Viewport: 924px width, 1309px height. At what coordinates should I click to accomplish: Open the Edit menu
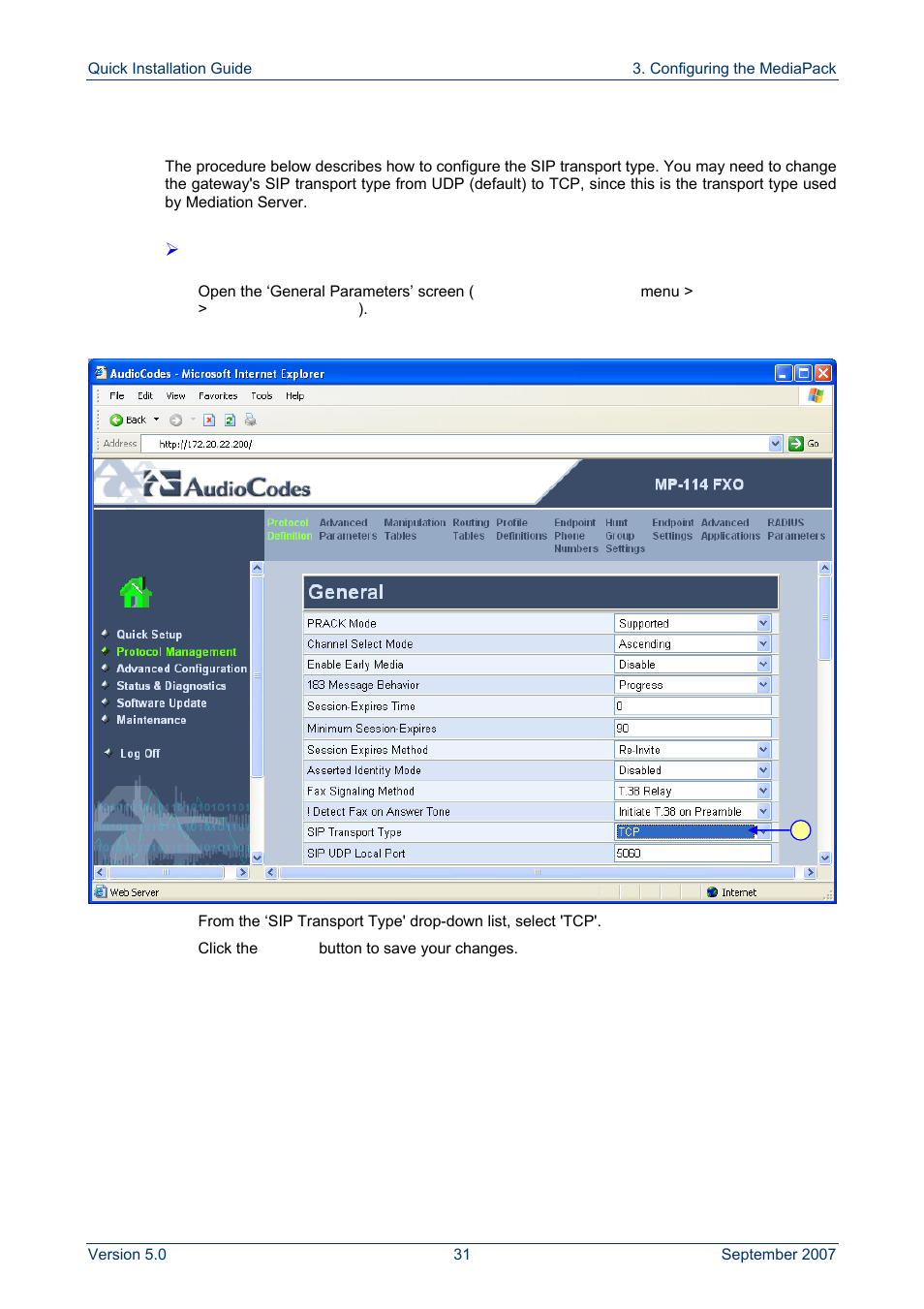point(145,395)
